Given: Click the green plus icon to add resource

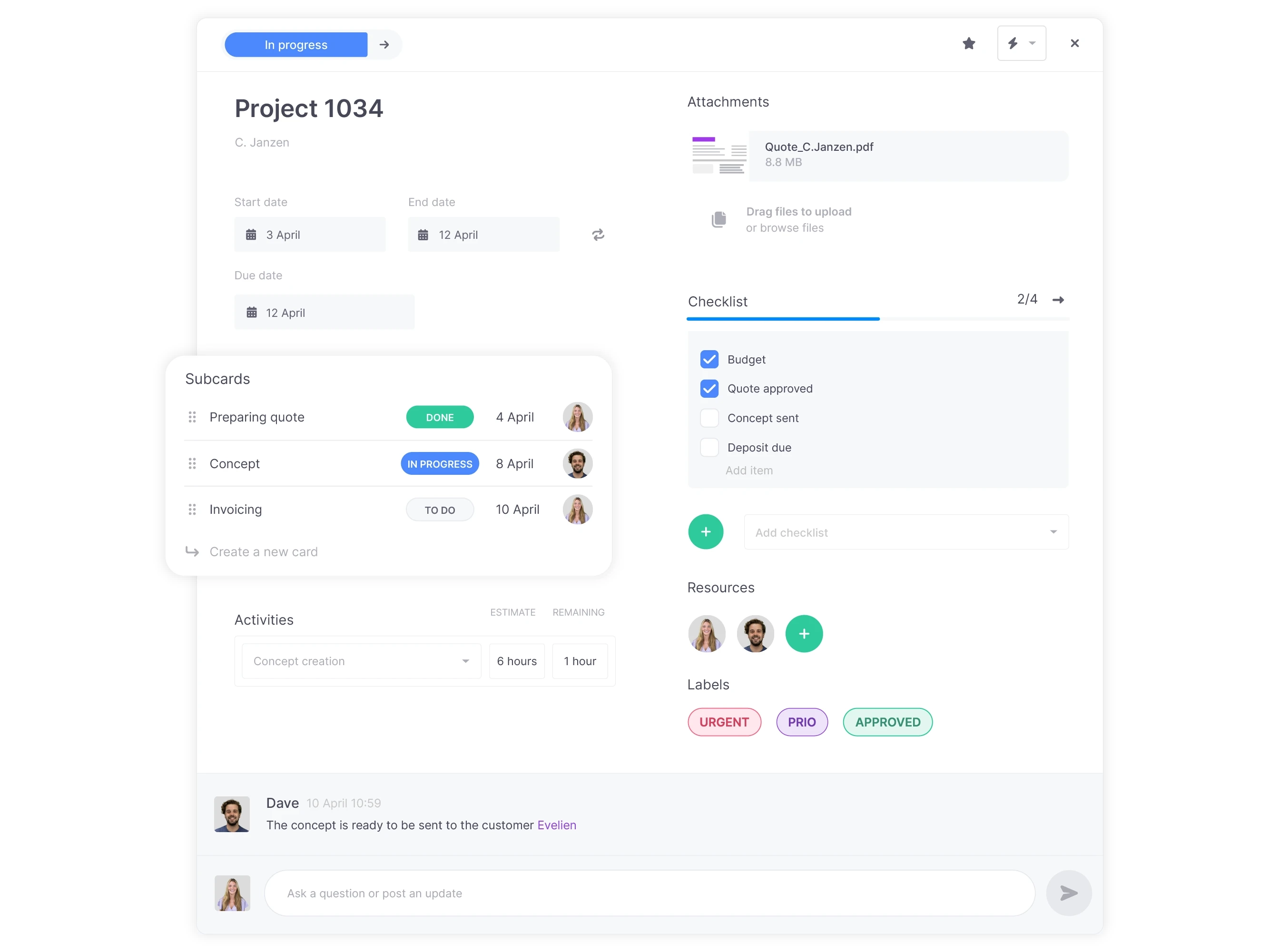Looking at the screenshot, I should 804,633.
